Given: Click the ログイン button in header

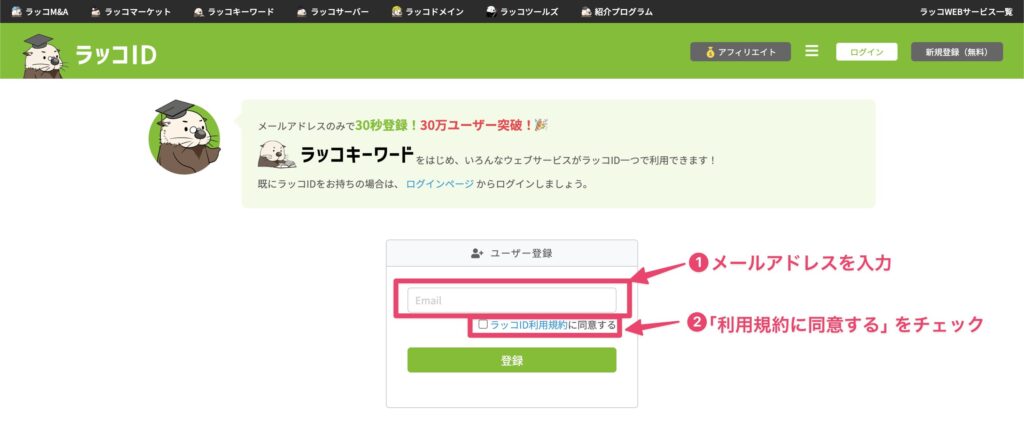Looking at the screenshot, I should (x=867, y=52).
